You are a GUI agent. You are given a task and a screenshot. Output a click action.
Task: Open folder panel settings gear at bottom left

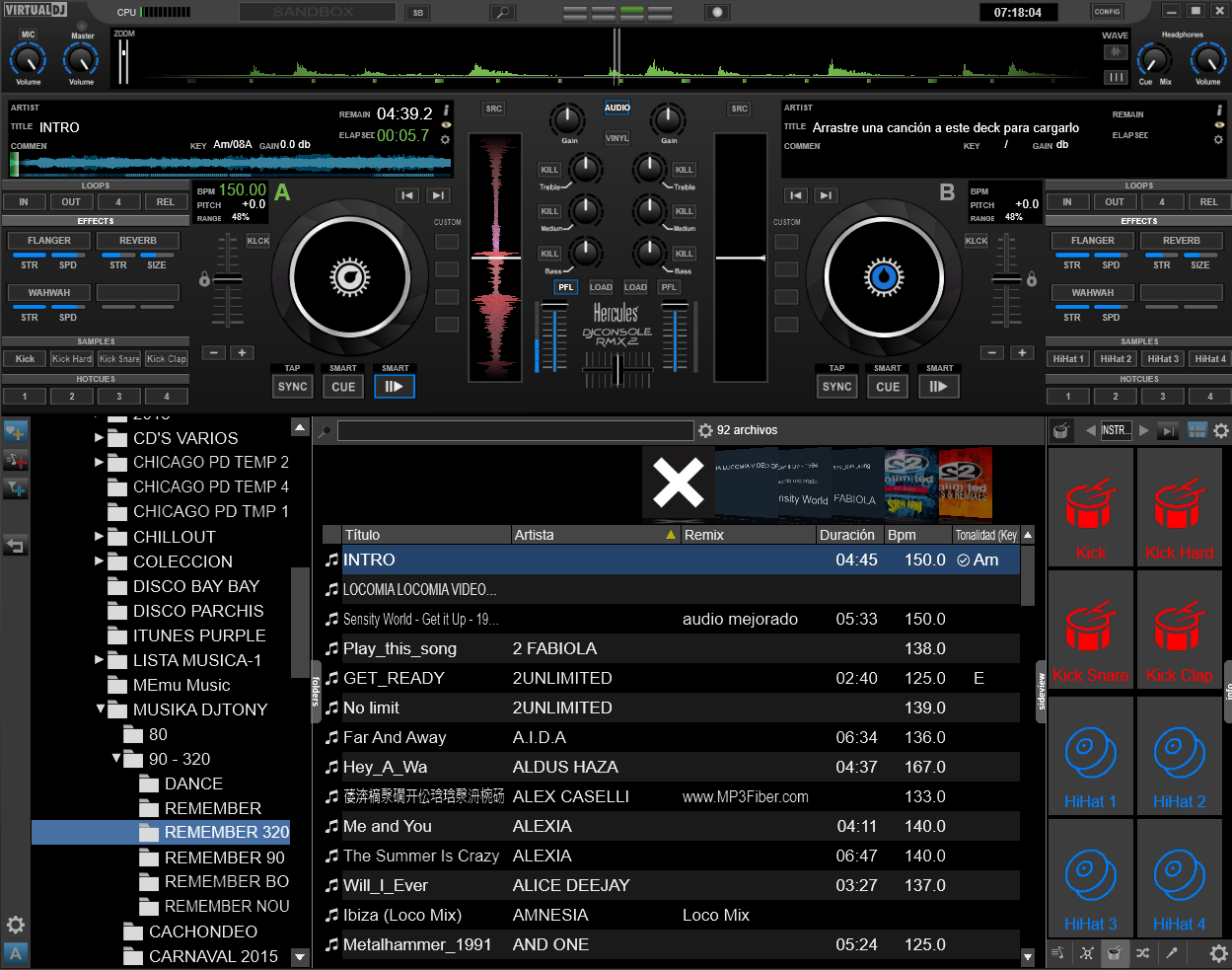coord(16,925)
